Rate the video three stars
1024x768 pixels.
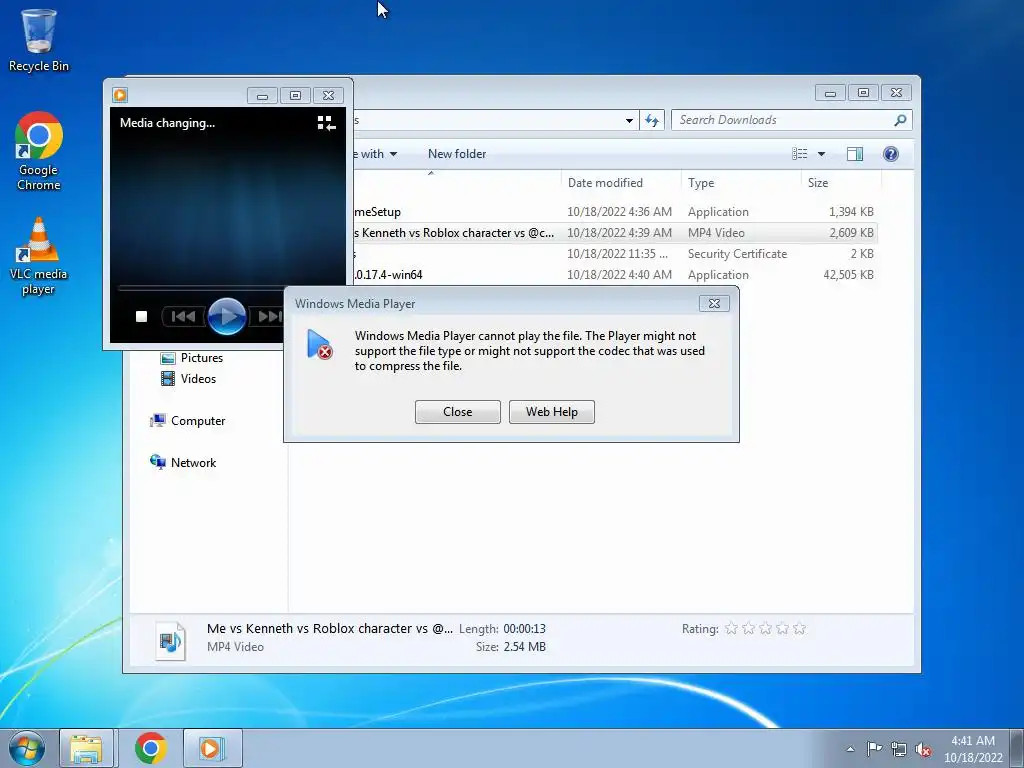click(x=765, y=629)
